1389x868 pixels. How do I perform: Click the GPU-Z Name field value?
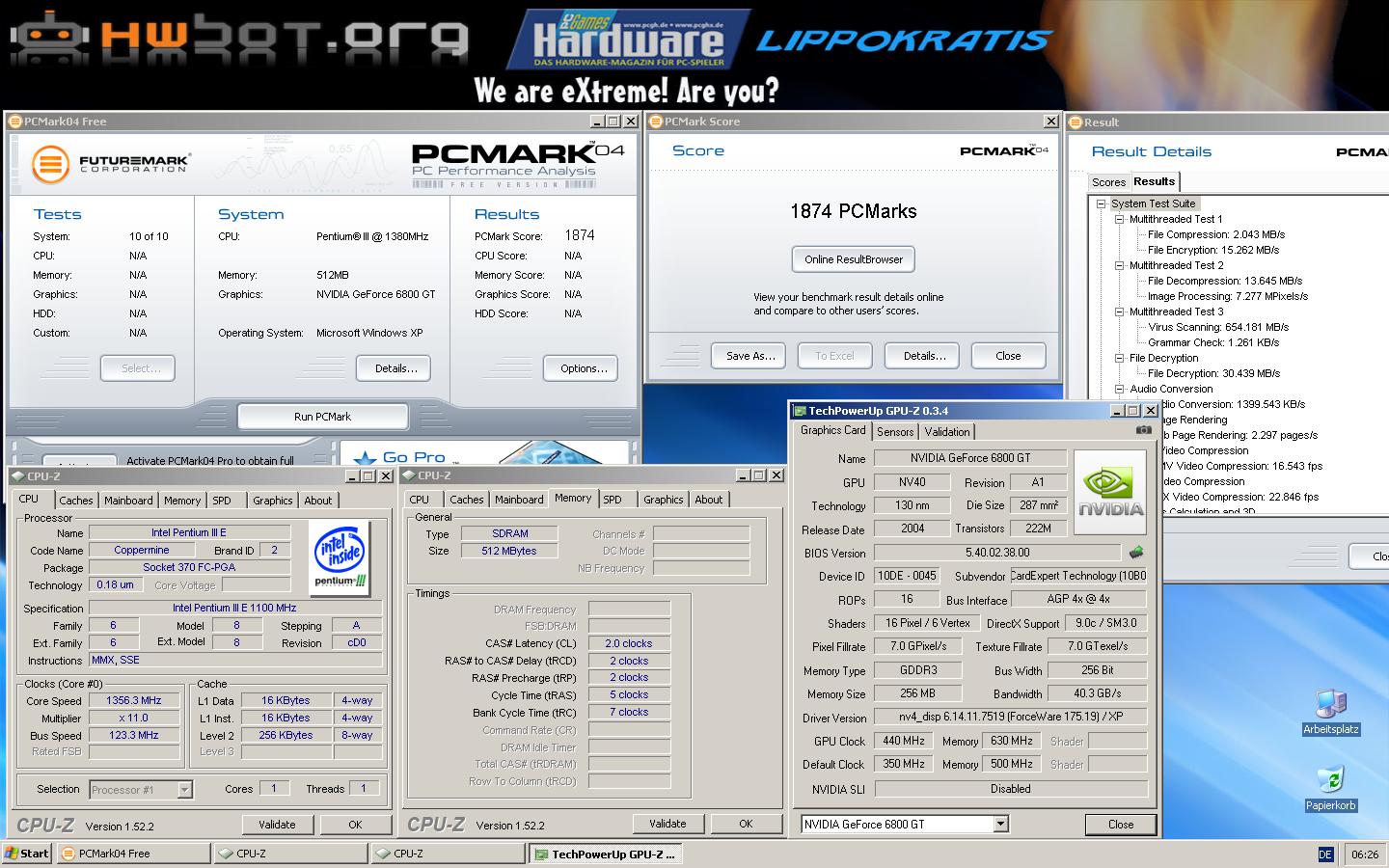coord(970,458)
